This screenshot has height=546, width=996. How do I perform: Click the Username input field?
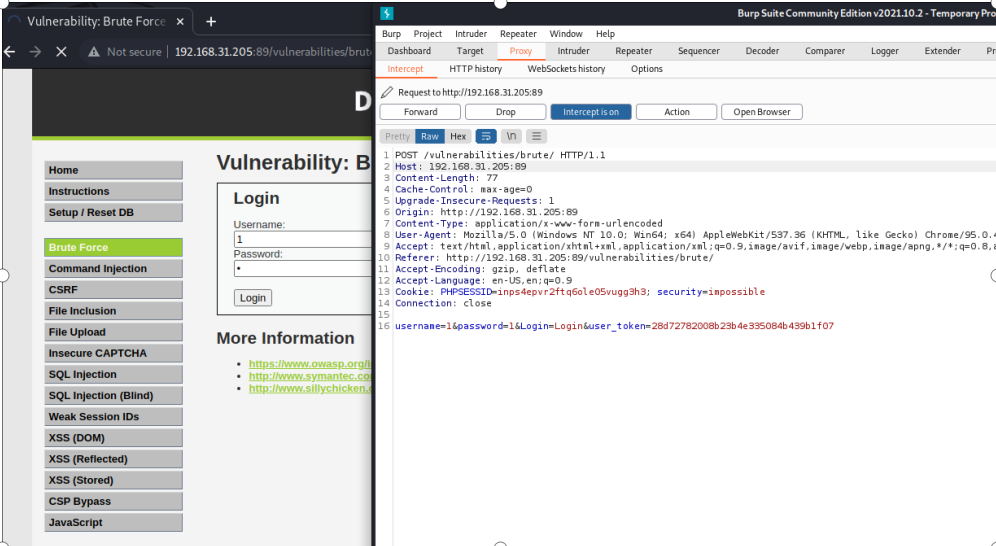302,239
